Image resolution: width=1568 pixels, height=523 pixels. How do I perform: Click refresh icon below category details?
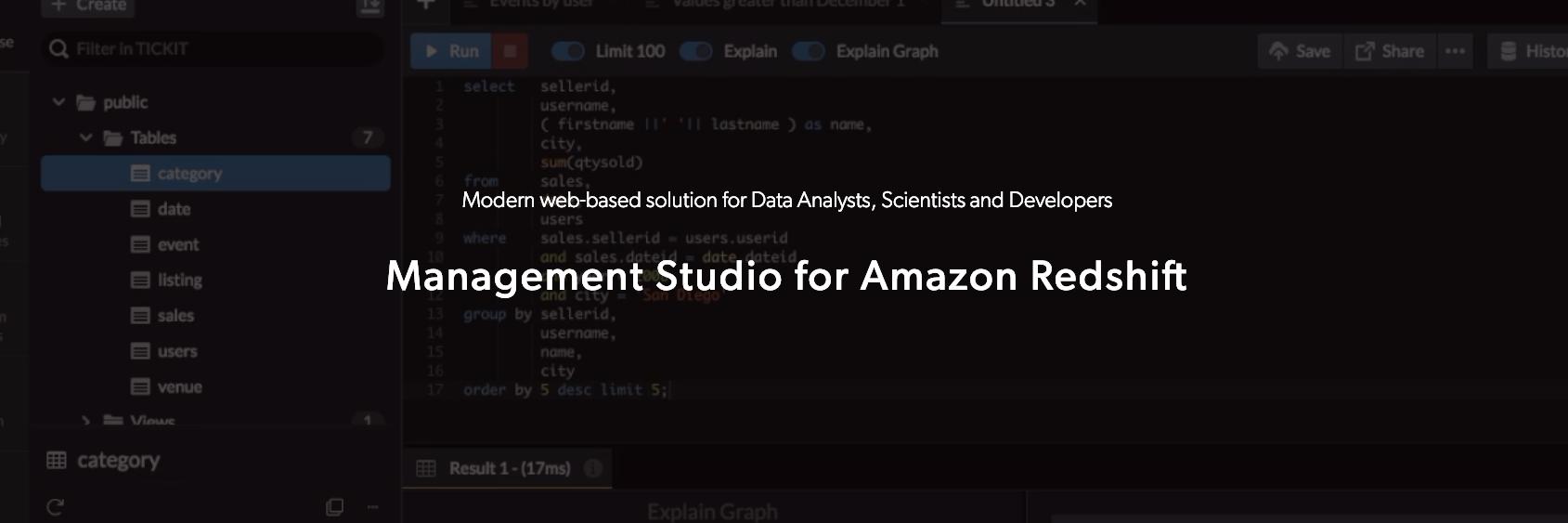56,507
